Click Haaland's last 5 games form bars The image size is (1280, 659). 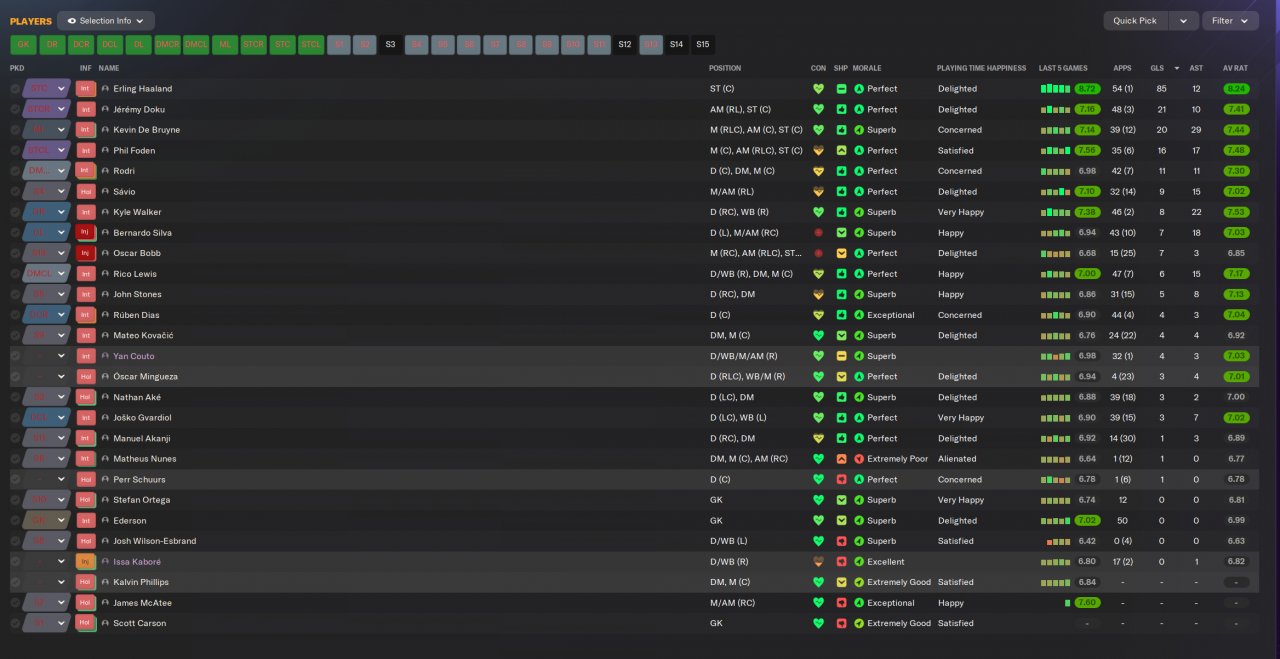pyautogui.click(x=1056, y=89)
